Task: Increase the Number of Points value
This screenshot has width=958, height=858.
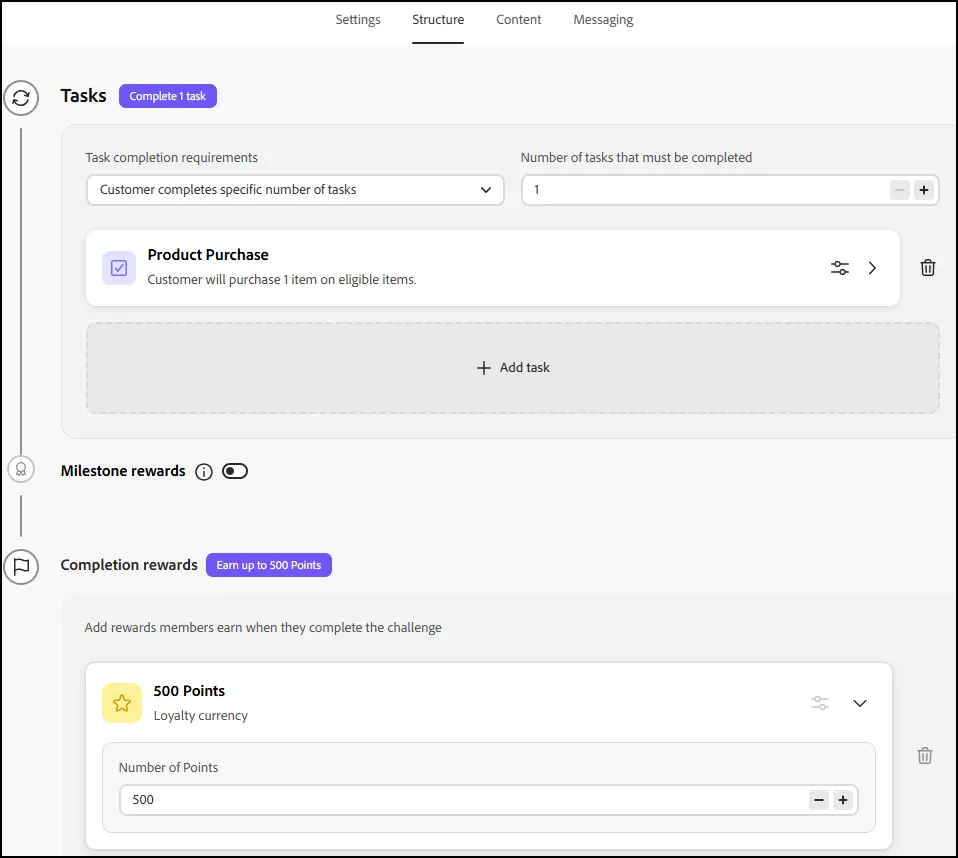Action: click(843, 800)
